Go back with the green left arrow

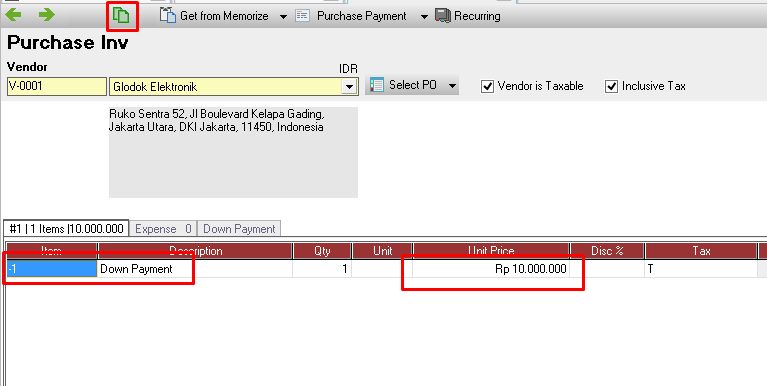click(13, 15)
